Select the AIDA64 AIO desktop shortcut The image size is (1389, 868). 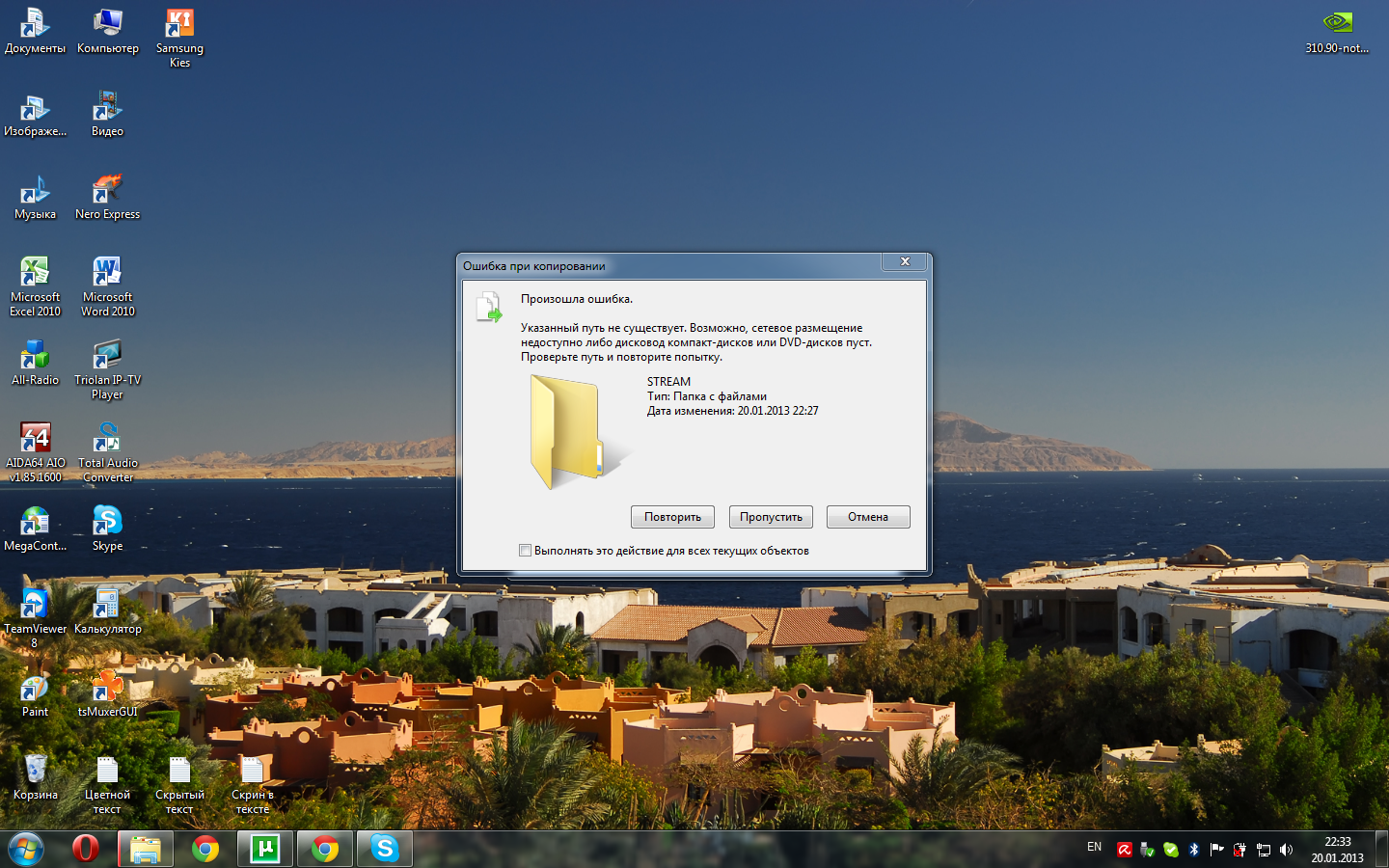tap(36, 453)
